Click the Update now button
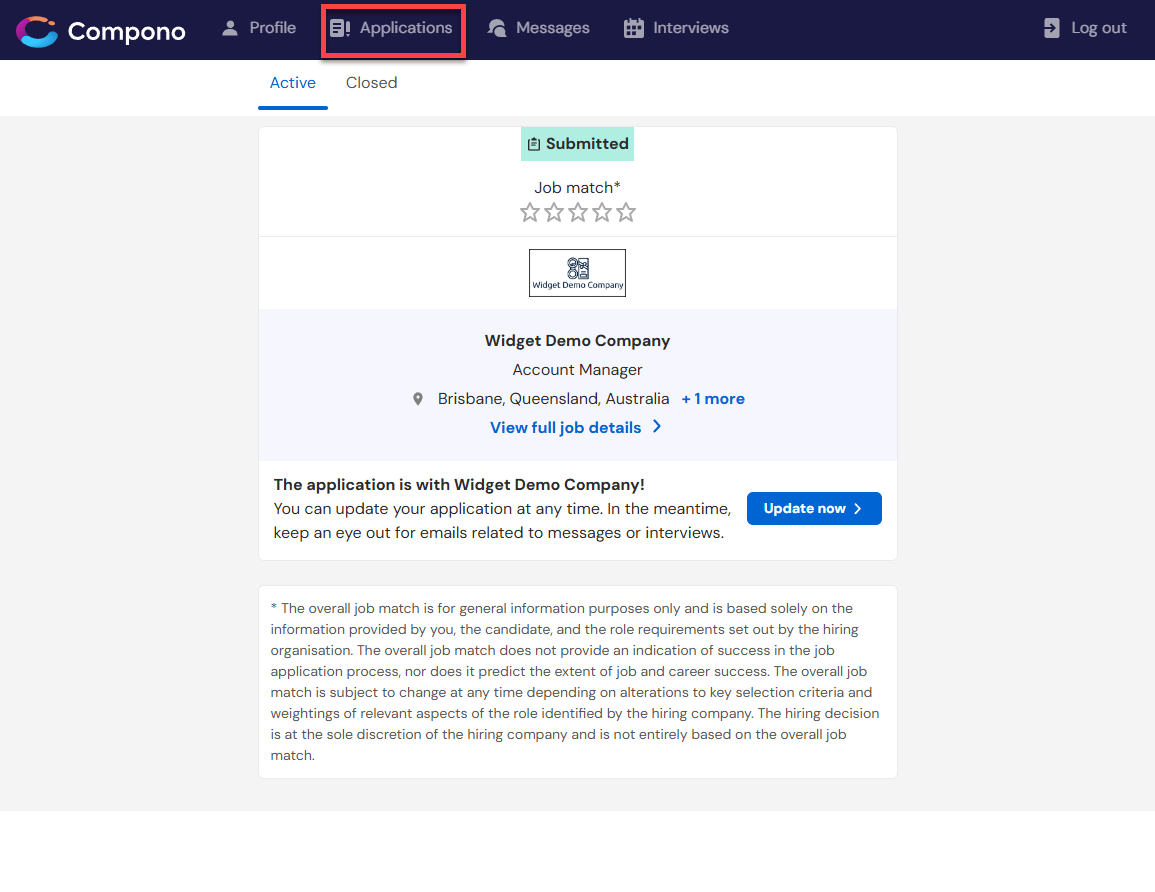1155x892 pixels. pos(814,509)
